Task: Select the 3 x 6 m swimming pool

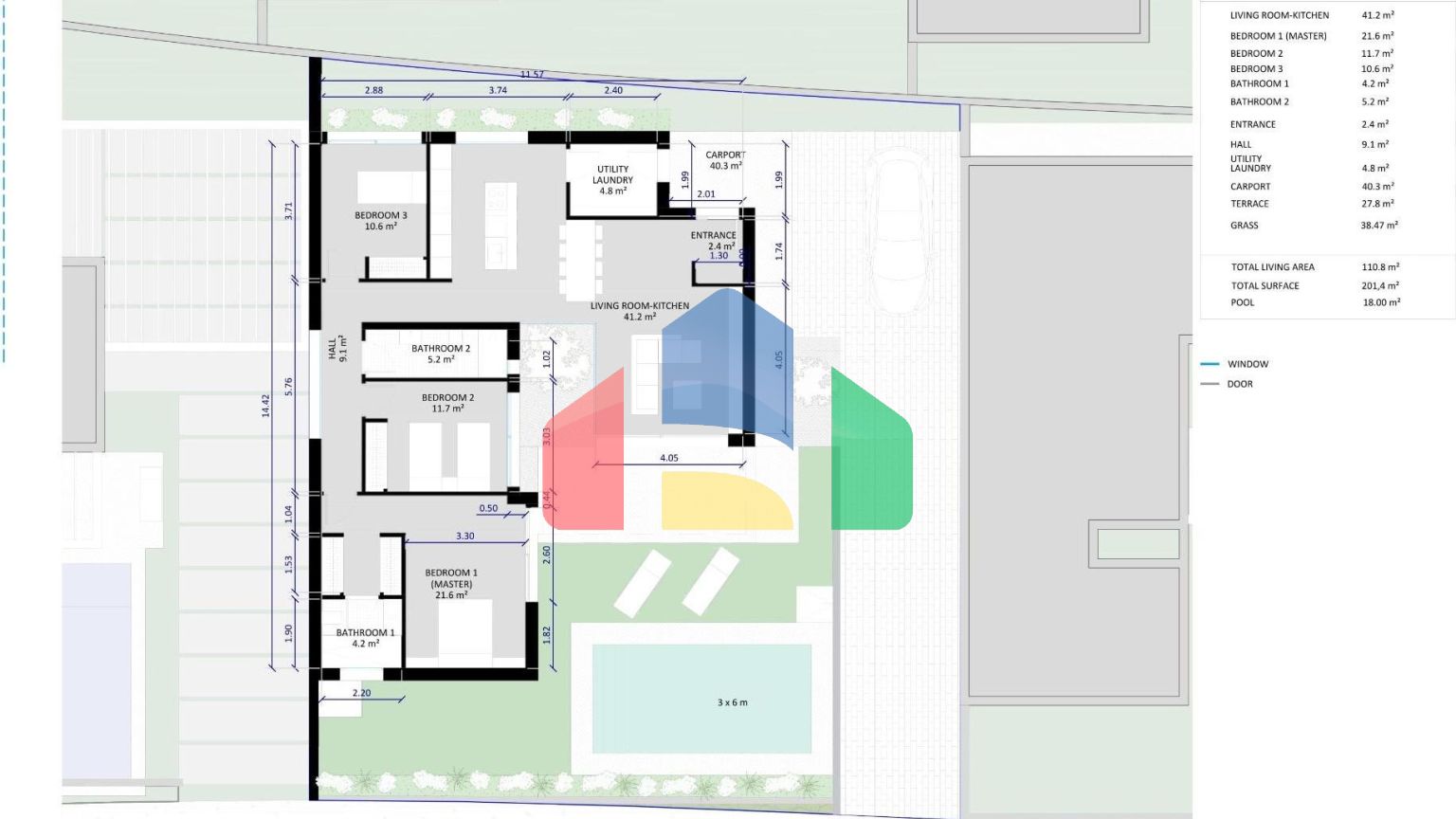Action: (701, 699)
